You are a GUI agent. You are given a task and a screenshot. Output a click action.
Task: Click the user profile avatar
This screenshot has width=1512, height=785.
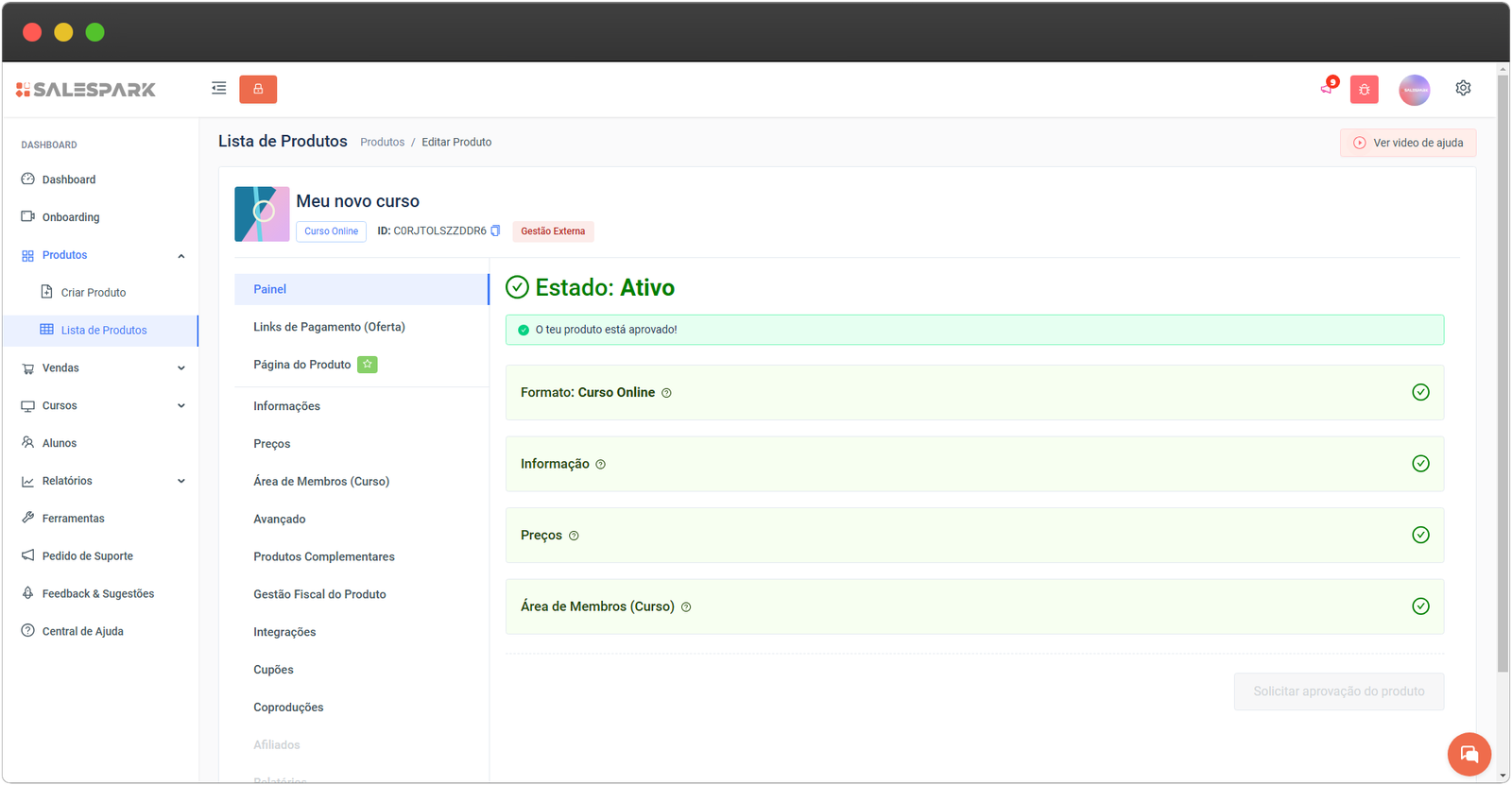tap(1414, 90)
